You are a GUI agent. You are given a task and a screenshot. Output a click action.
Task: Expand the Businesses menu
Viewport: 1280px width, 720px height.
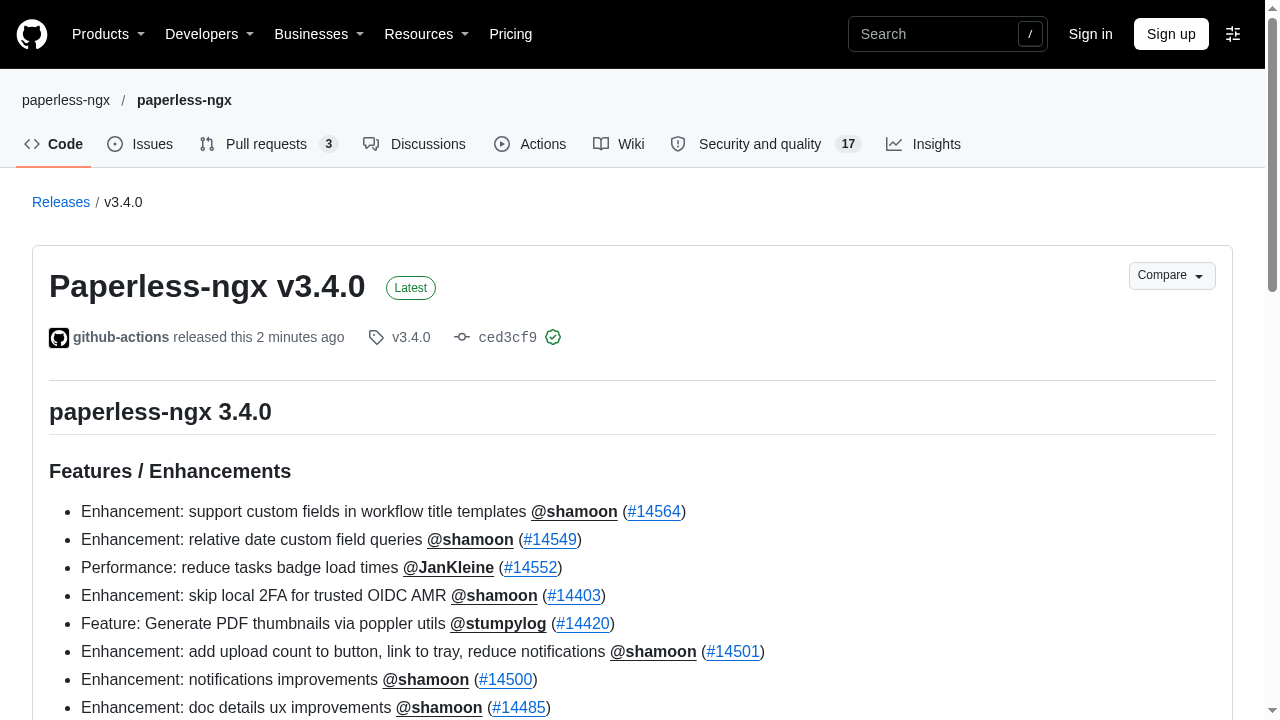click(319, 34)
